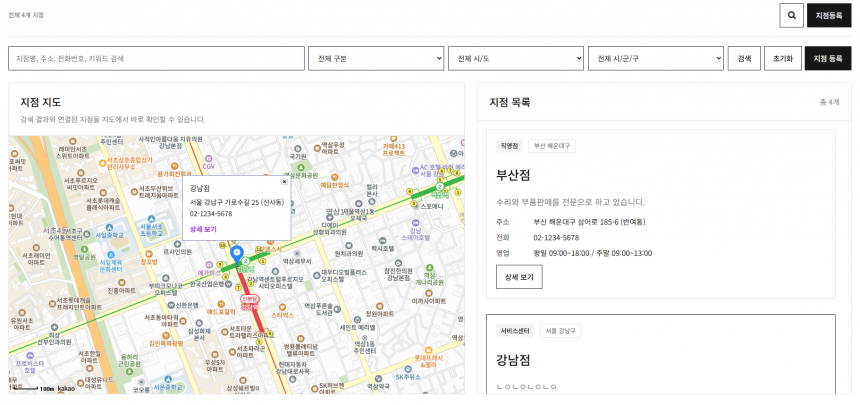Click the 카페413 프로젝트 icon on map
The height and width of the screenshot is (405, 860).
click(x=393, y=139)
